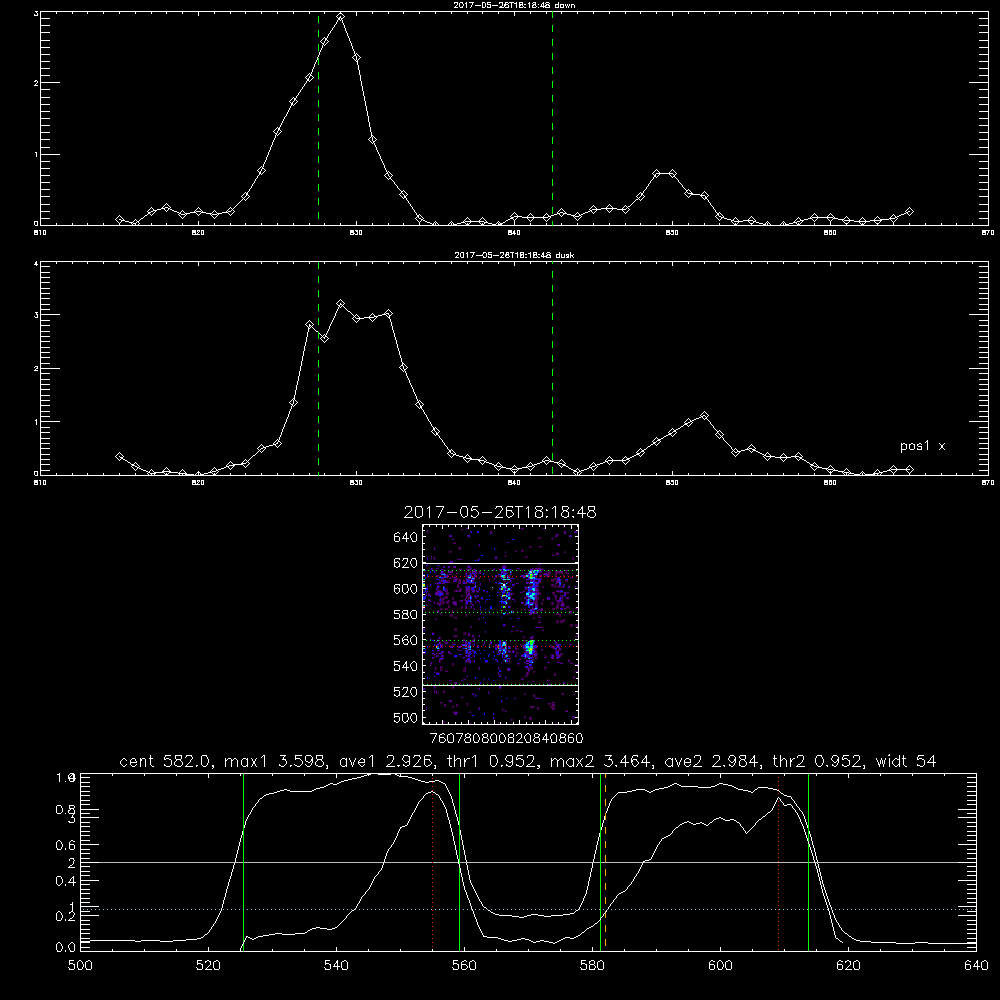Click the secondary peak near 852 in dusk plot
The image size is (1000, 1000).
click(x=704, y=415)
